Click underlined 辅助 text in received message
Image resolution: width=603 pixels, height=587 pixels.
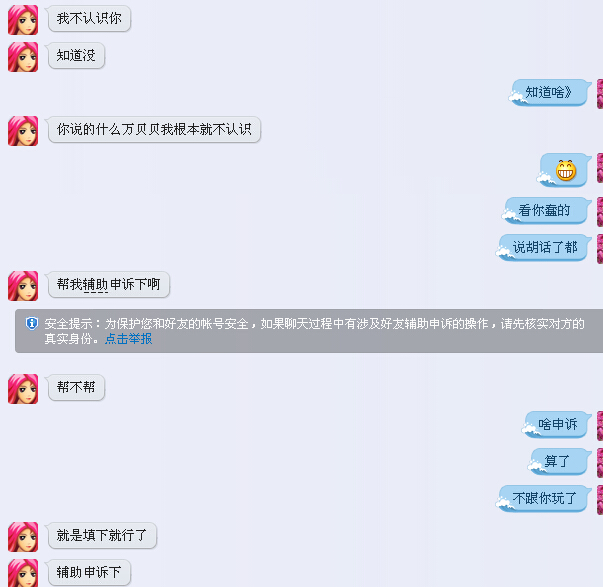point(95,285)
